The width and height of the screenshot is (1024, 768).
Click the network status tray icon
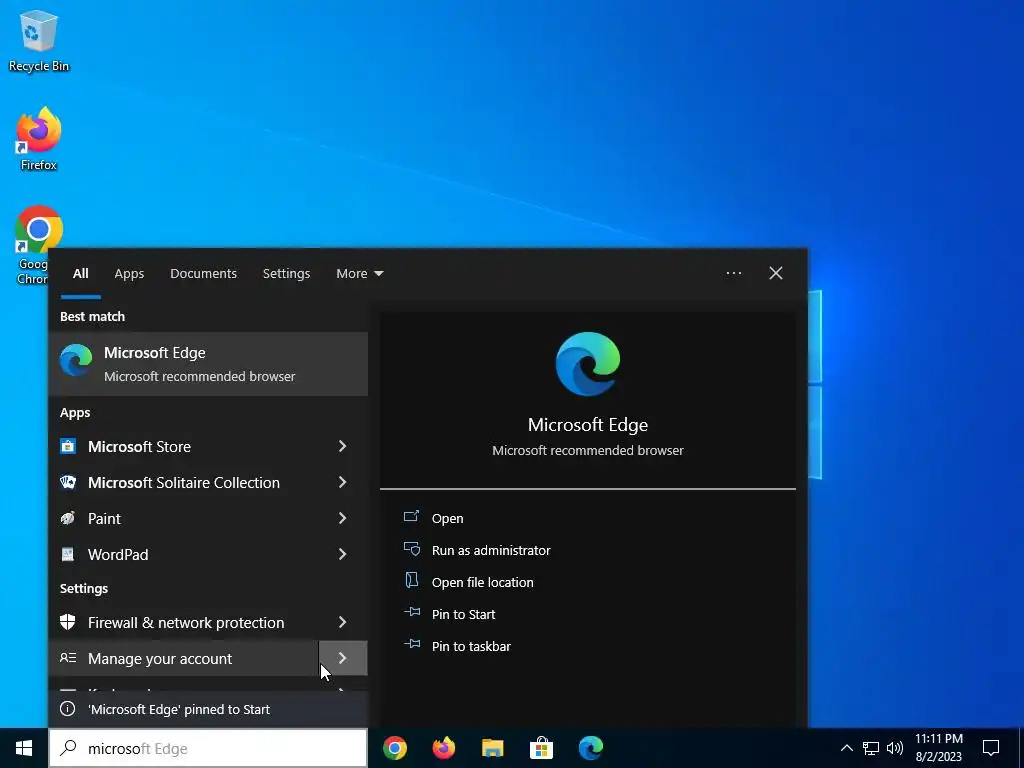871,748
